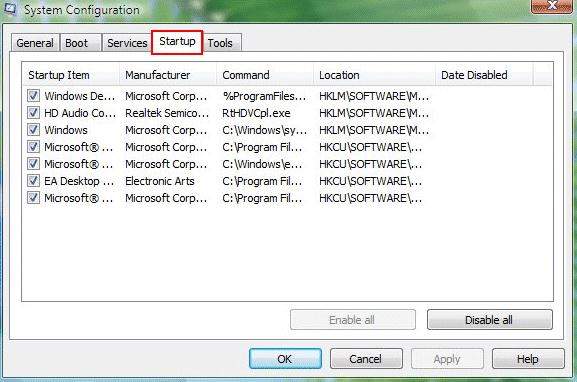The height and width of the screenshot is (382, 577).
Task: Select the Realtek Semico... manufacturer cell
Action: point(167,113)
